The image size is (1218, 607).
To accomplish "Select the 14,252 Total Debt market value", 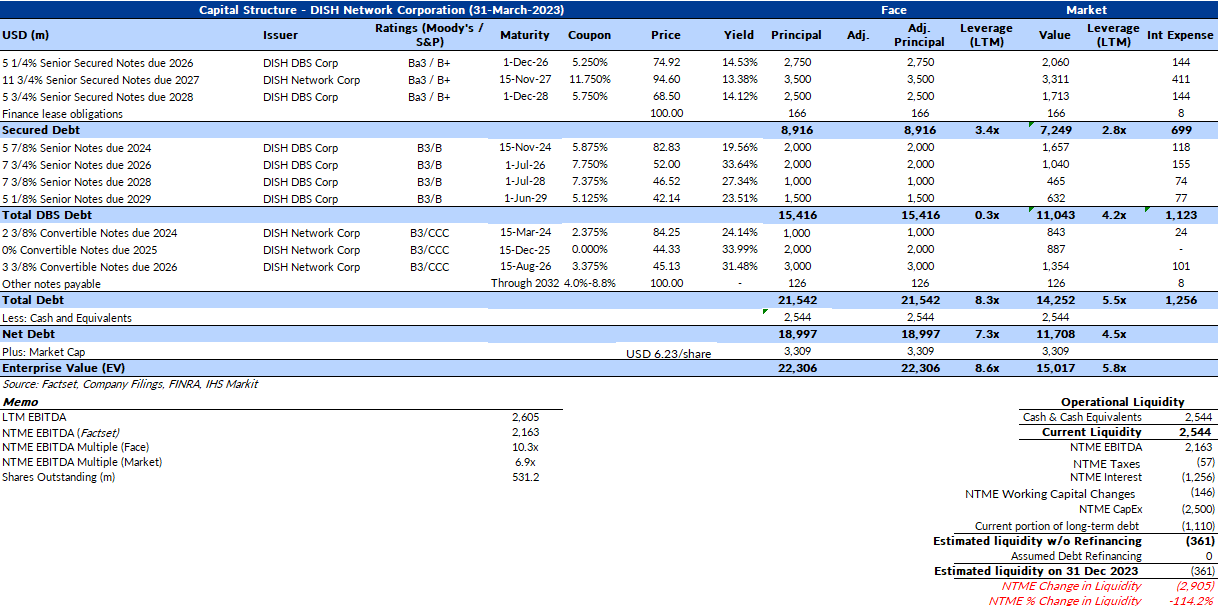I will pos(1054,300).
